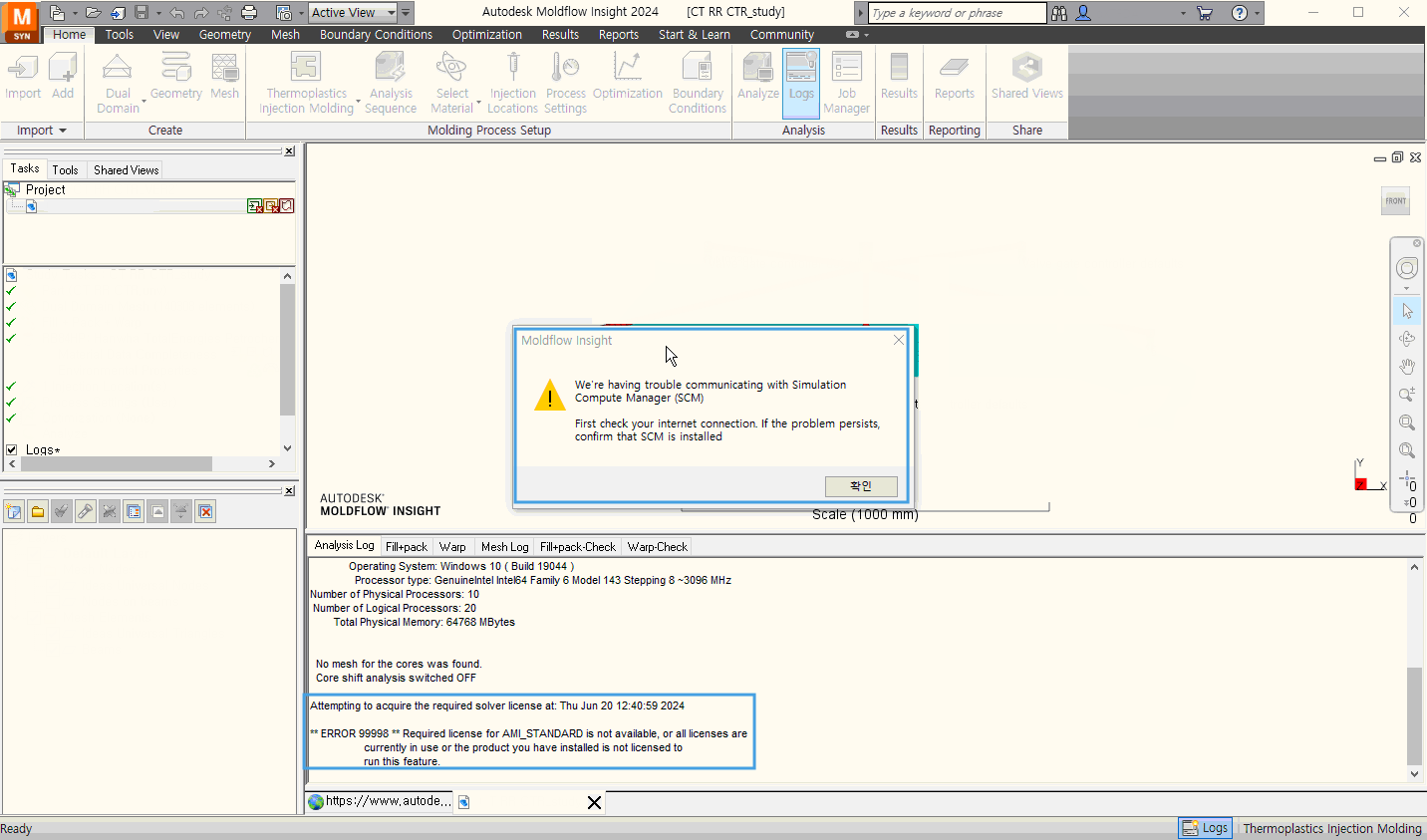The width and height of the screenshot is (1427, 840).
Task: Click the binoculars search icon
Action: click(x=1059, y=13)
